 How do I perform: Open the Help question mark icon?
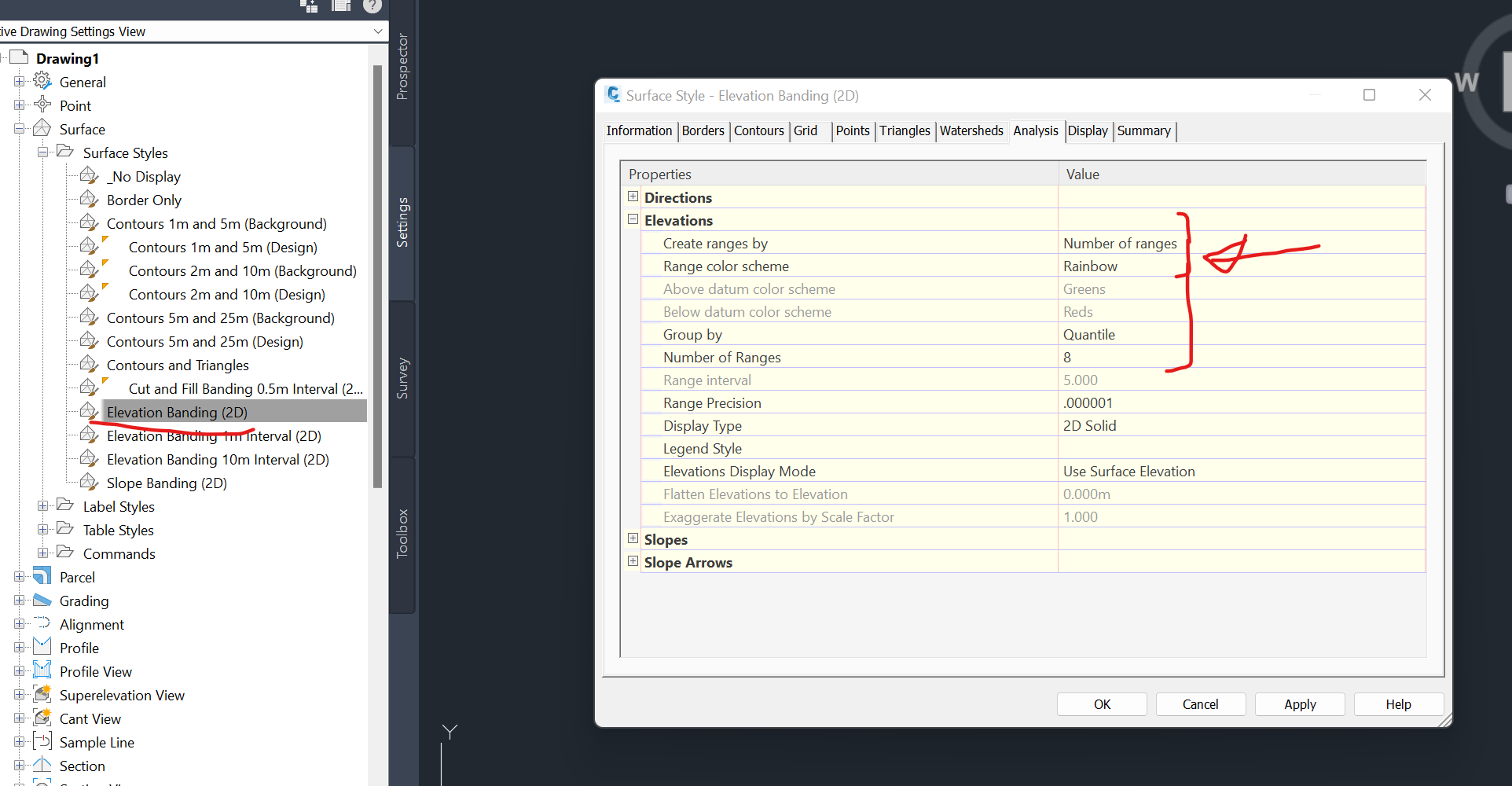pos(372,7)
